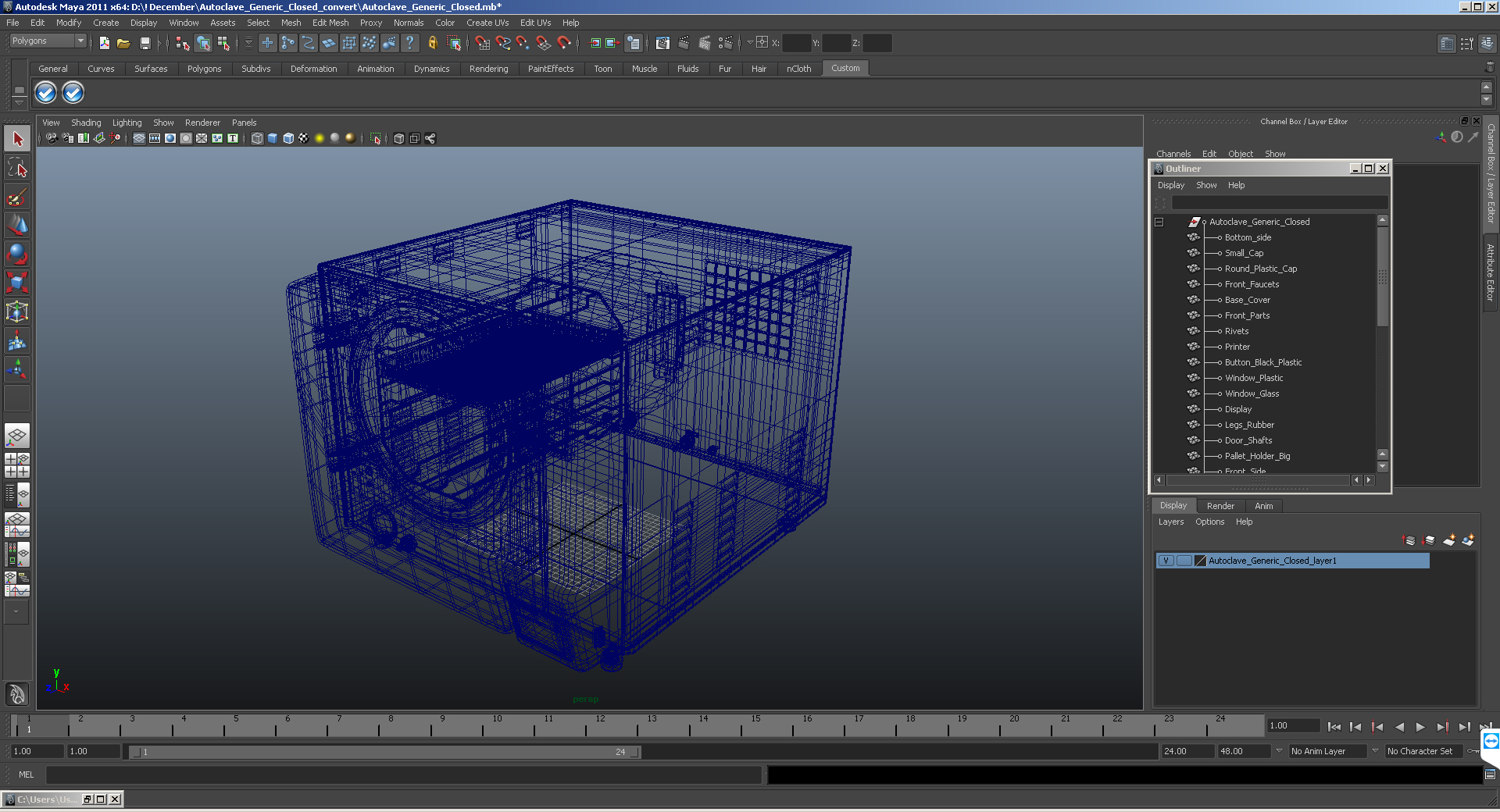Open the Edit Mesh menu
The image size is (1500, 812).
330,23
